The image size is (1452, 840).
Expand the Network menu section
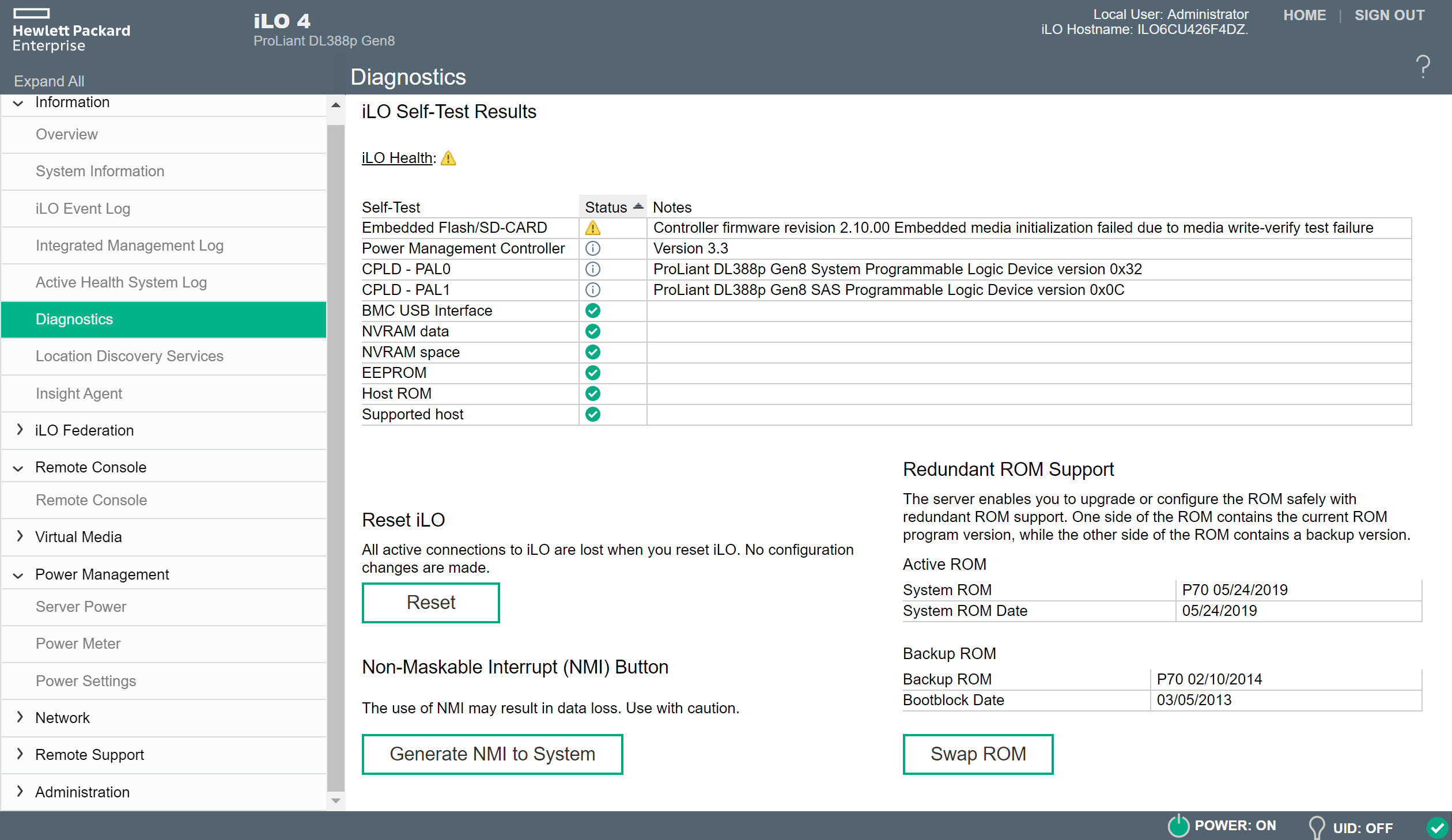(x=20, y=717)
